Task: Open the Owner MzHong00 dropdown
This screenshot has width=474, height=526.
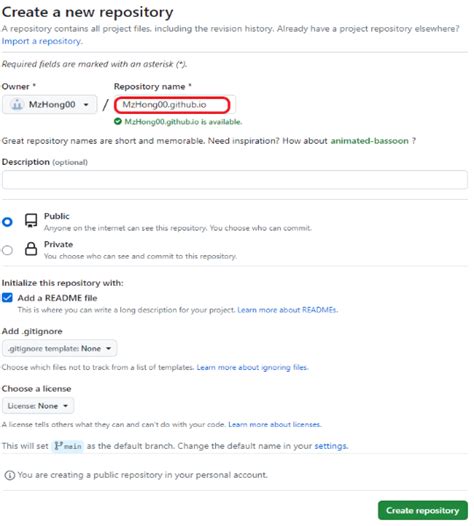Action: [x=50, y=105]
